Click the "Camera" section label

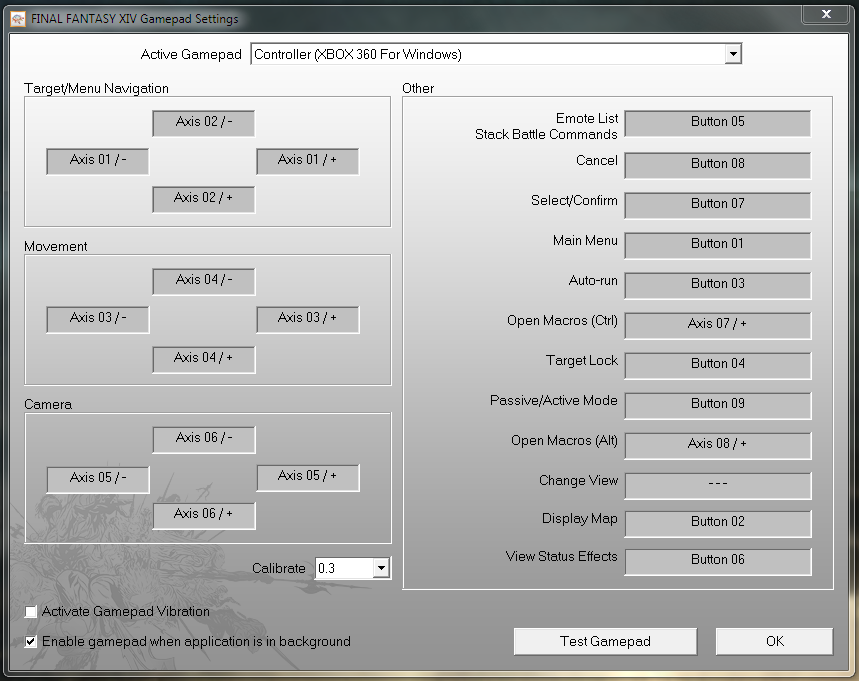coord(48,404)
